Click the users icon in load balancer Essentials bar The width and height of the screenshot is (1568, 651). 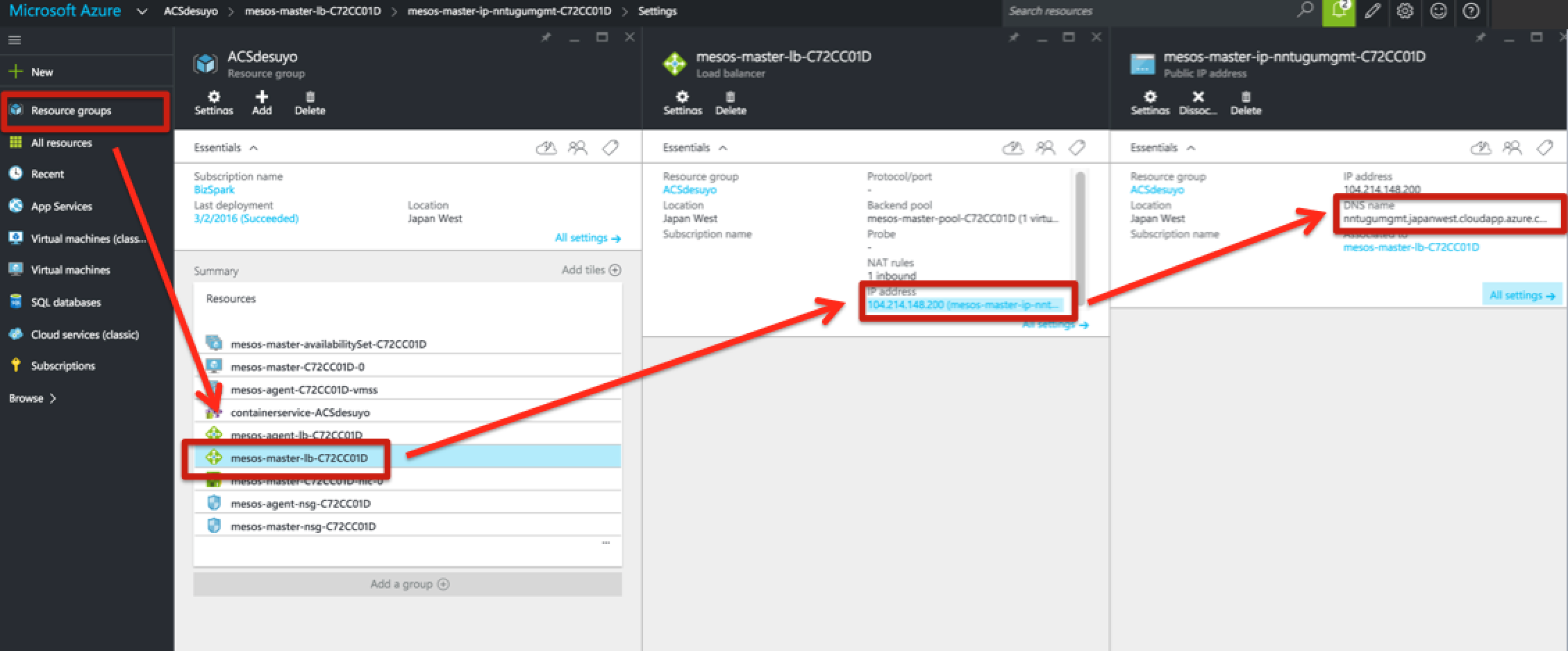pos(1045,148)
